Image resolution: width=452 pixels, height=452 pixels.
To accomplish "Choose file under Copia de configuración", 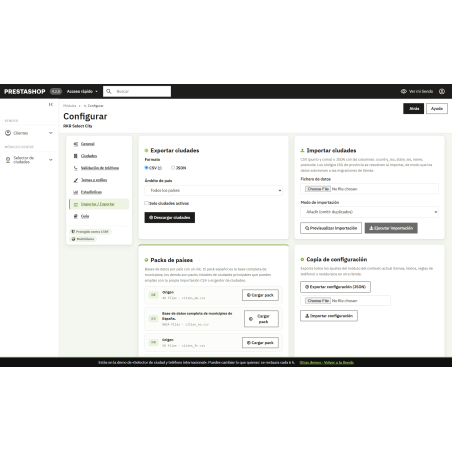I will point(318,301).
